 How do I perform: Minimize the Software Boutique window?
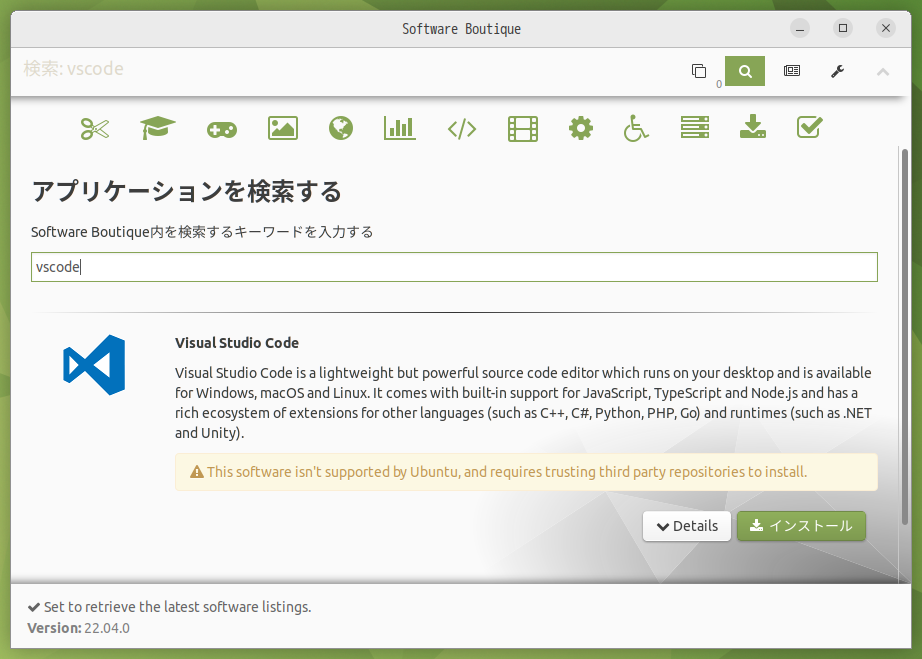click(x=800, y=28)
